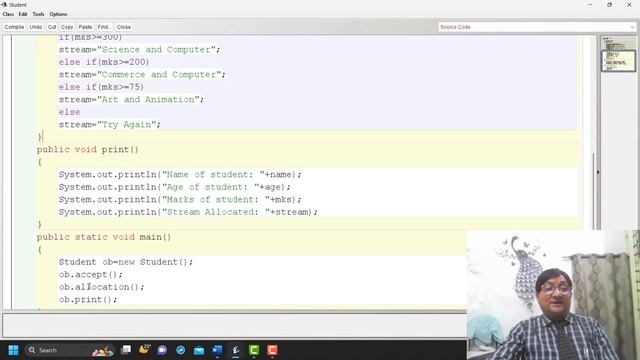Click the Undo toolbar button
The height and width of the screenshot is (360, 640).
point(36,27)
